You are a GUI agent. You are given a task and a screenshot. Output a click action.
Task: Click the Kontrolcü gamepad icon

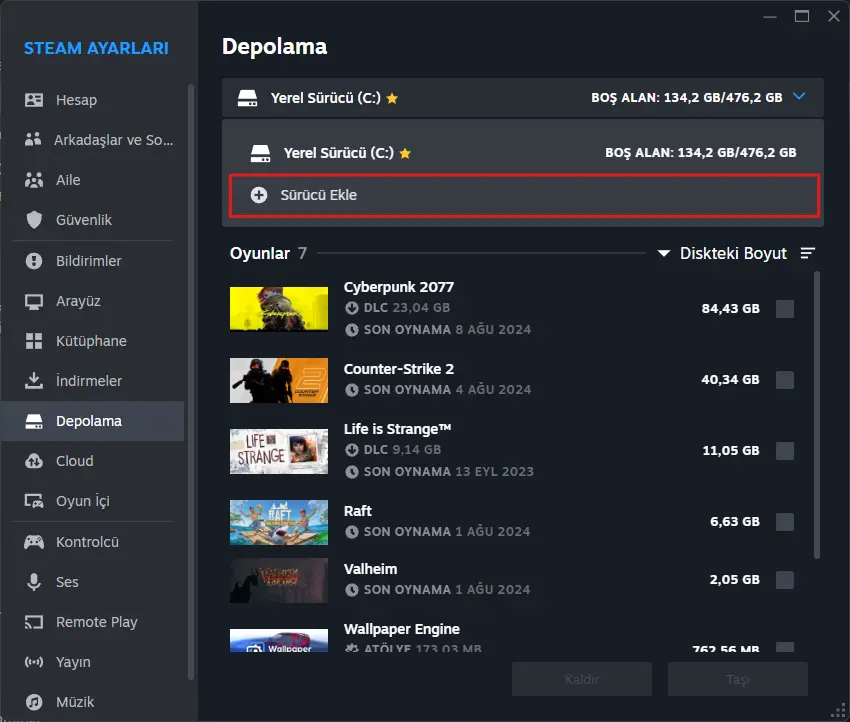[34, 542]
